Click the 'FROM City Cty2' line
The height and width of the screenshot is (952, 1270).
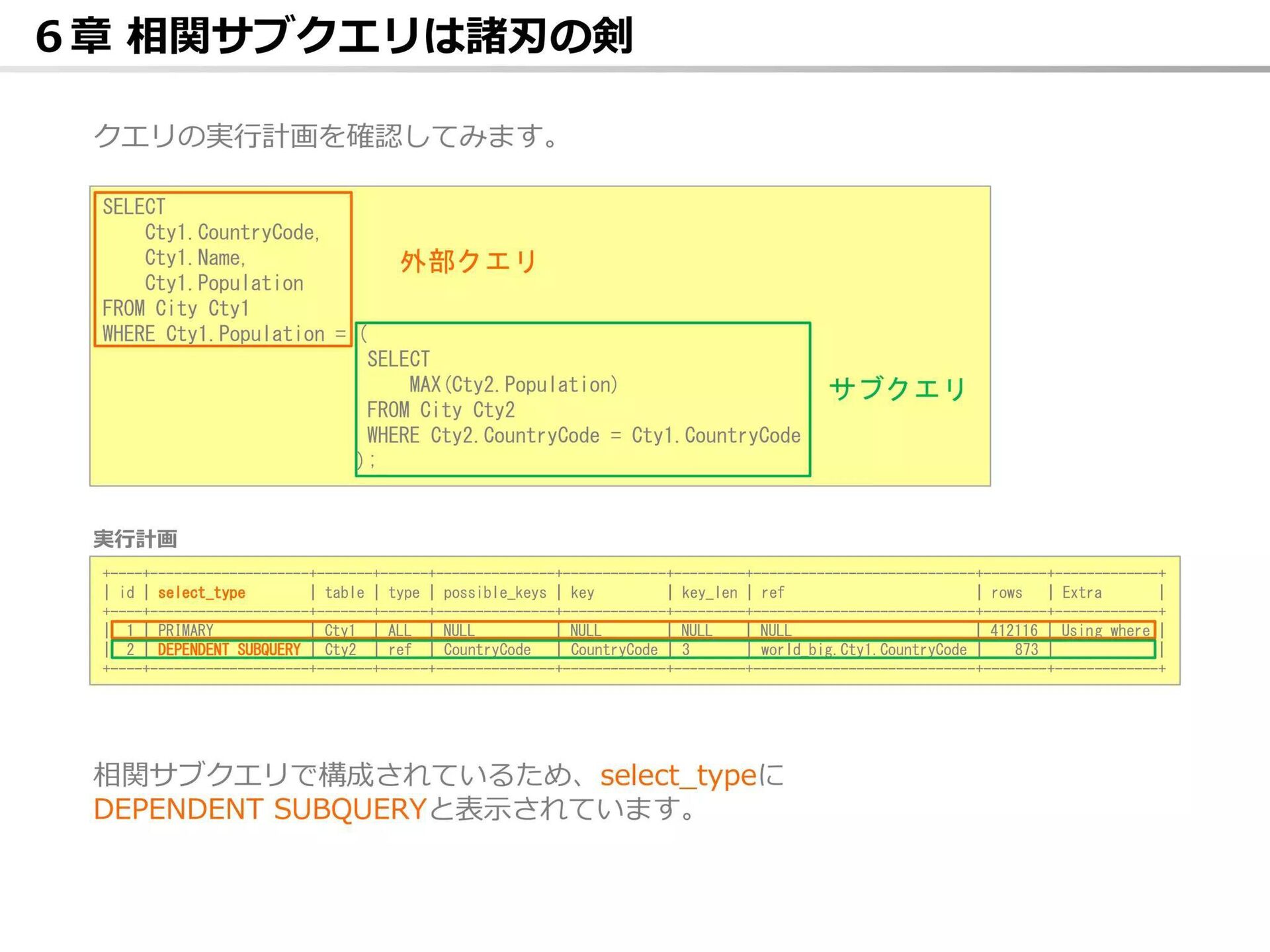point(441,410)
